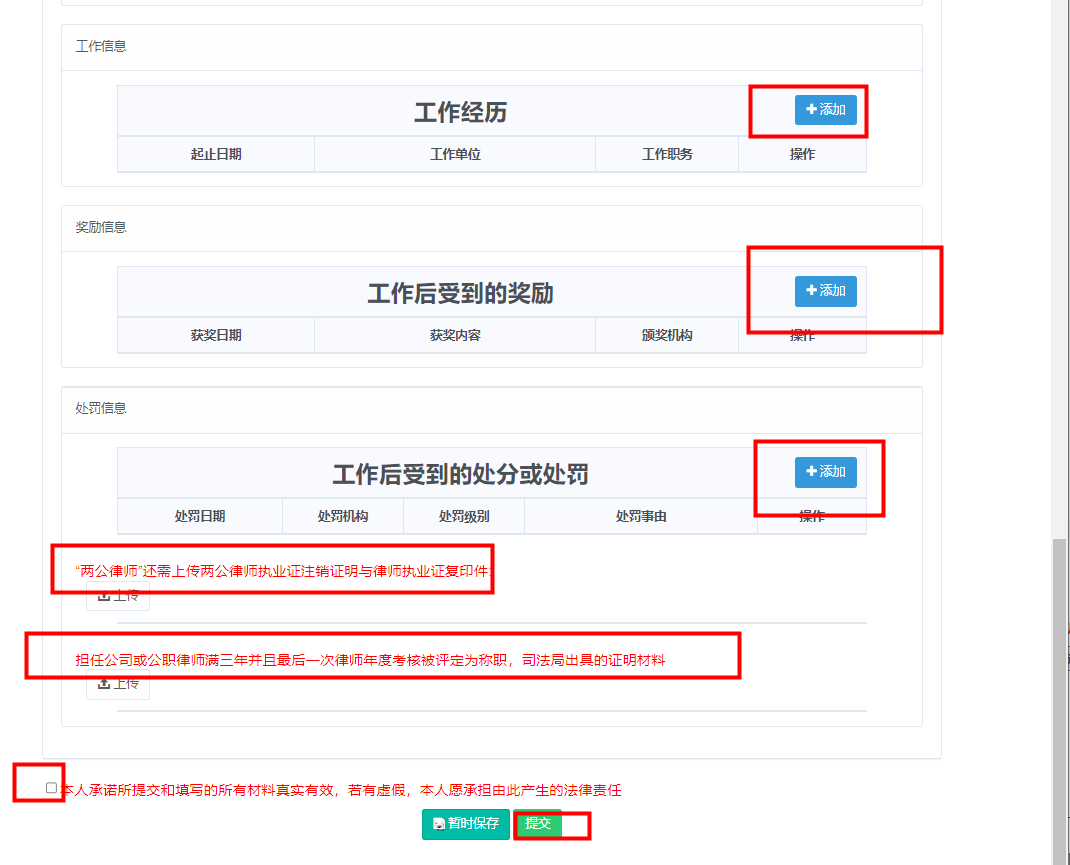This screenshot has width=1070, height=865.
Task: Add a record in 工作后受到的处分或处罚
Action: point(825,472)
